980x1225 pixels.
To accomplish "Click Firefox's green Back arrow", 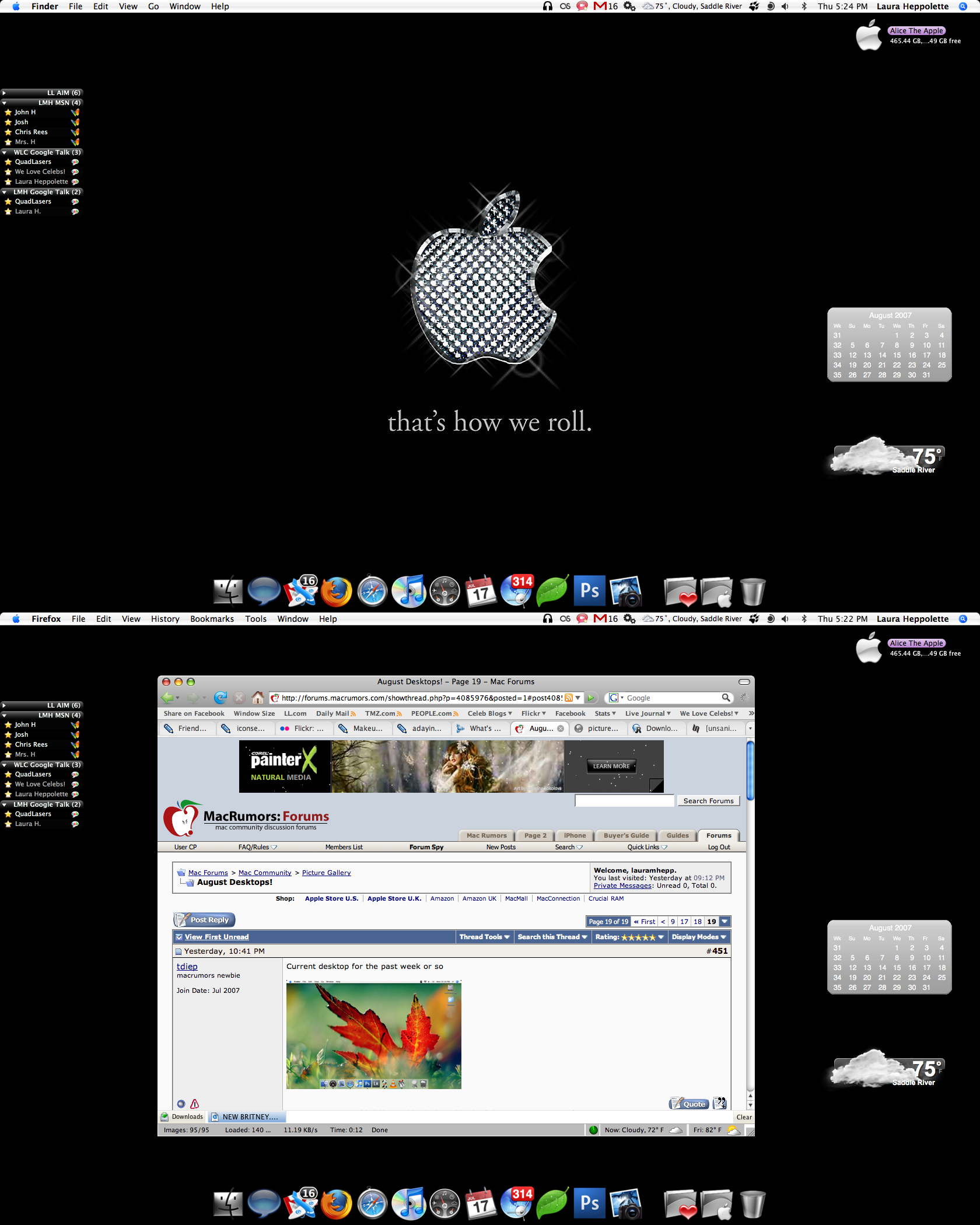I will pyautogui.click(x=167, y=698).
